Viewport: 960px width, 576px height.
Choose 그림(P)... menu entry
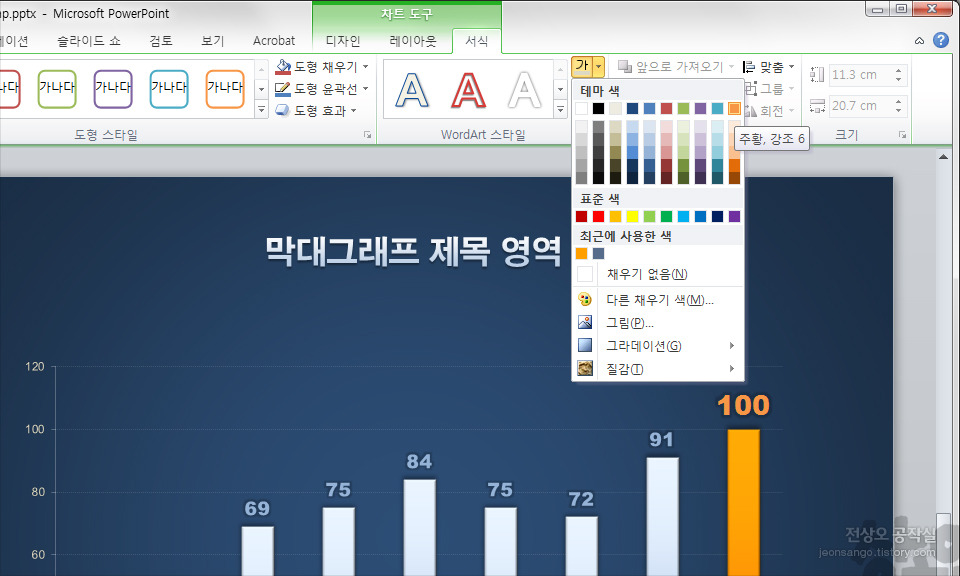658,322
